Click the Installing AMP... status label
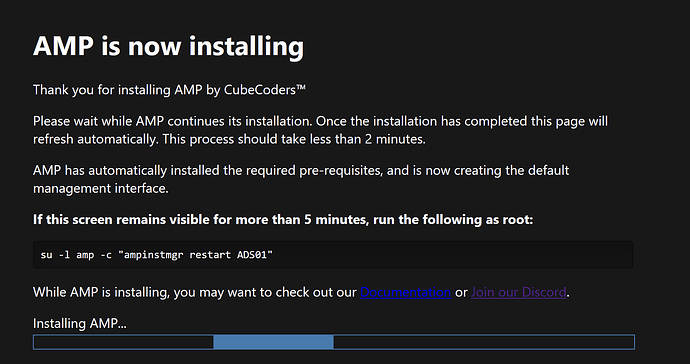The width and height of the screenshot is (690, 364). (x=80, y=324)
